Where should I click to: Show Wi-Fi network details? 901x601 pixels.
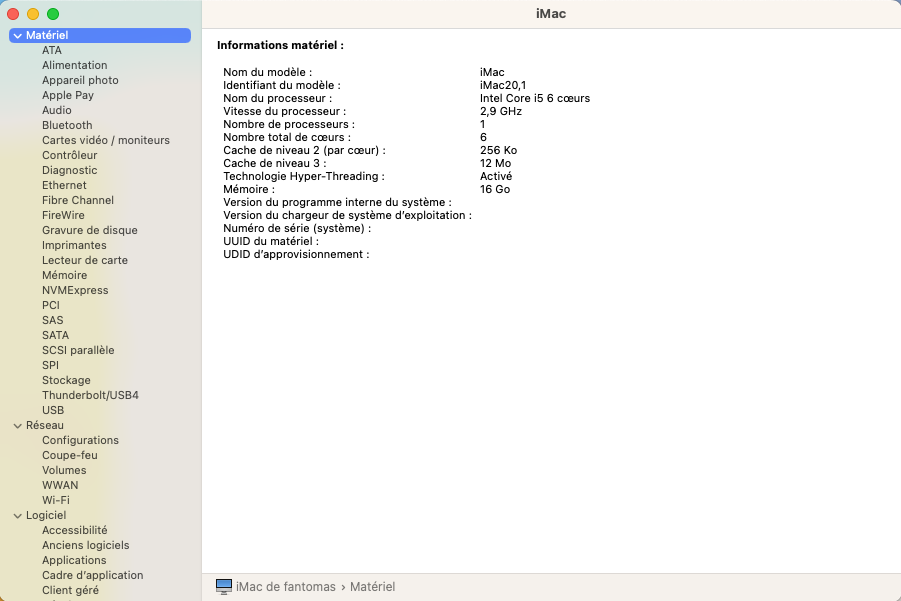pyautogui.click(x=56, y=500)
